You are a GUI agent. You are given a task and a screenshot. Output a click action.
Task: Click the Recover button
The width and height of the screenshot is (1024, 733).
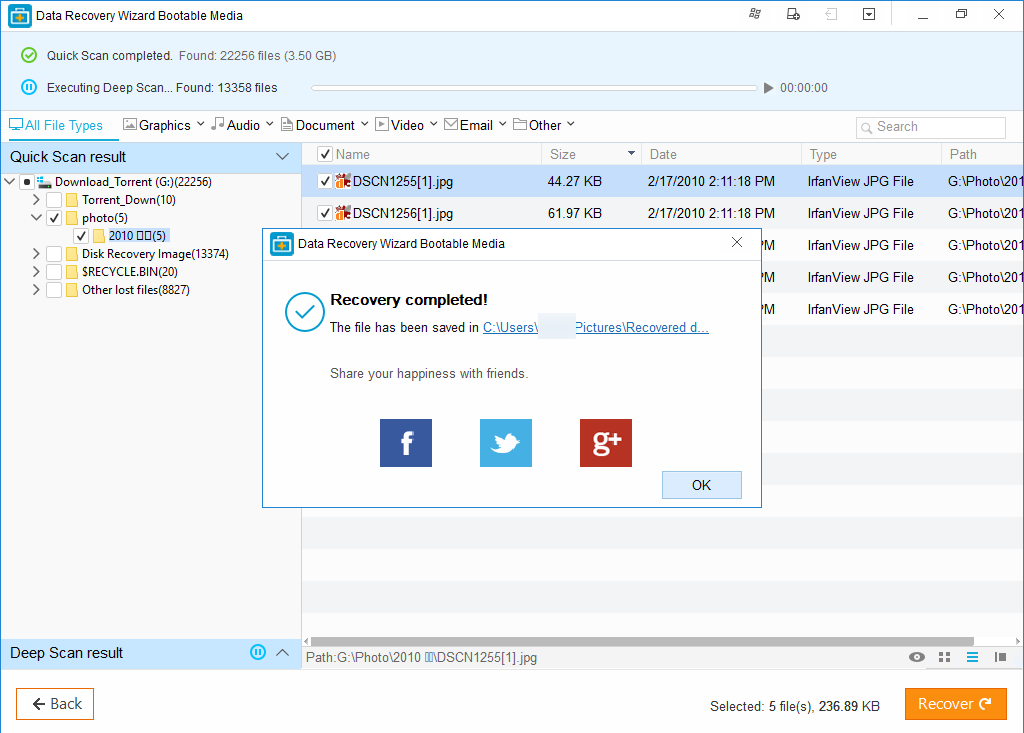click(x=955, y=704)
